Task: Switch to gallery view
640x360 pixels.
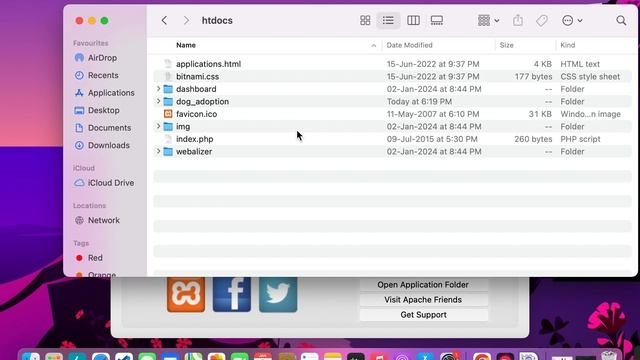Action: tap(437, 20)
